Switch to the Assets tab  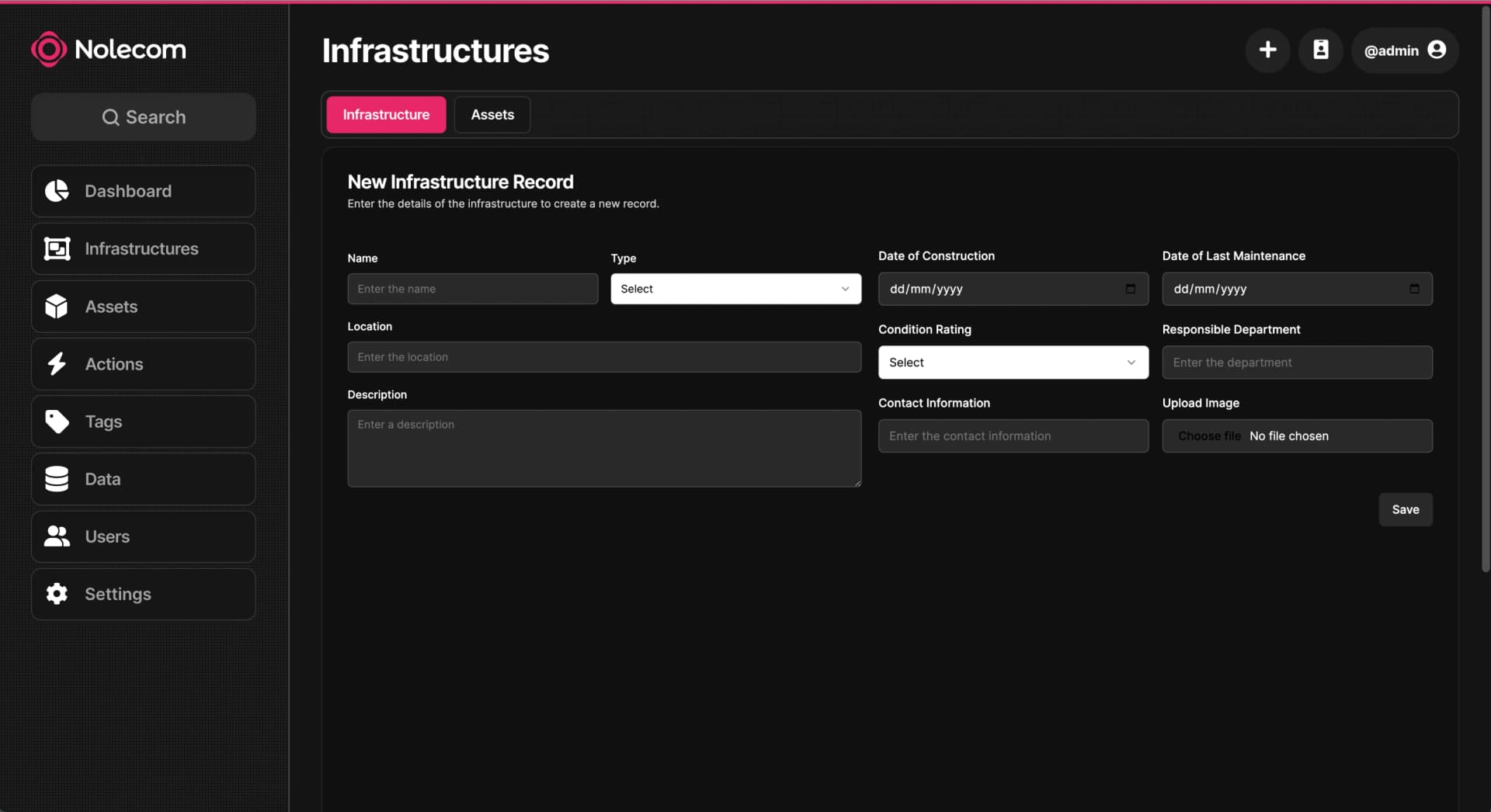pos(492,115)
